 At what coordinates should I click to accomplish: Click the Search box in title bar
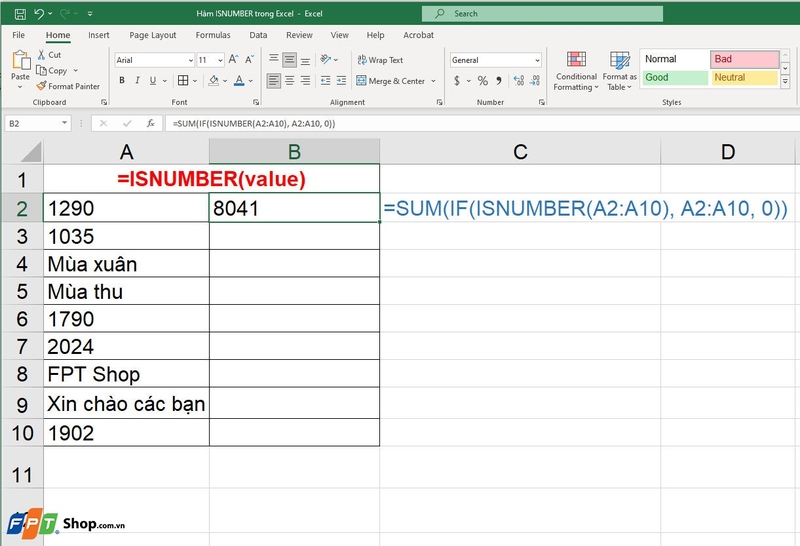(x=542, y=14)
